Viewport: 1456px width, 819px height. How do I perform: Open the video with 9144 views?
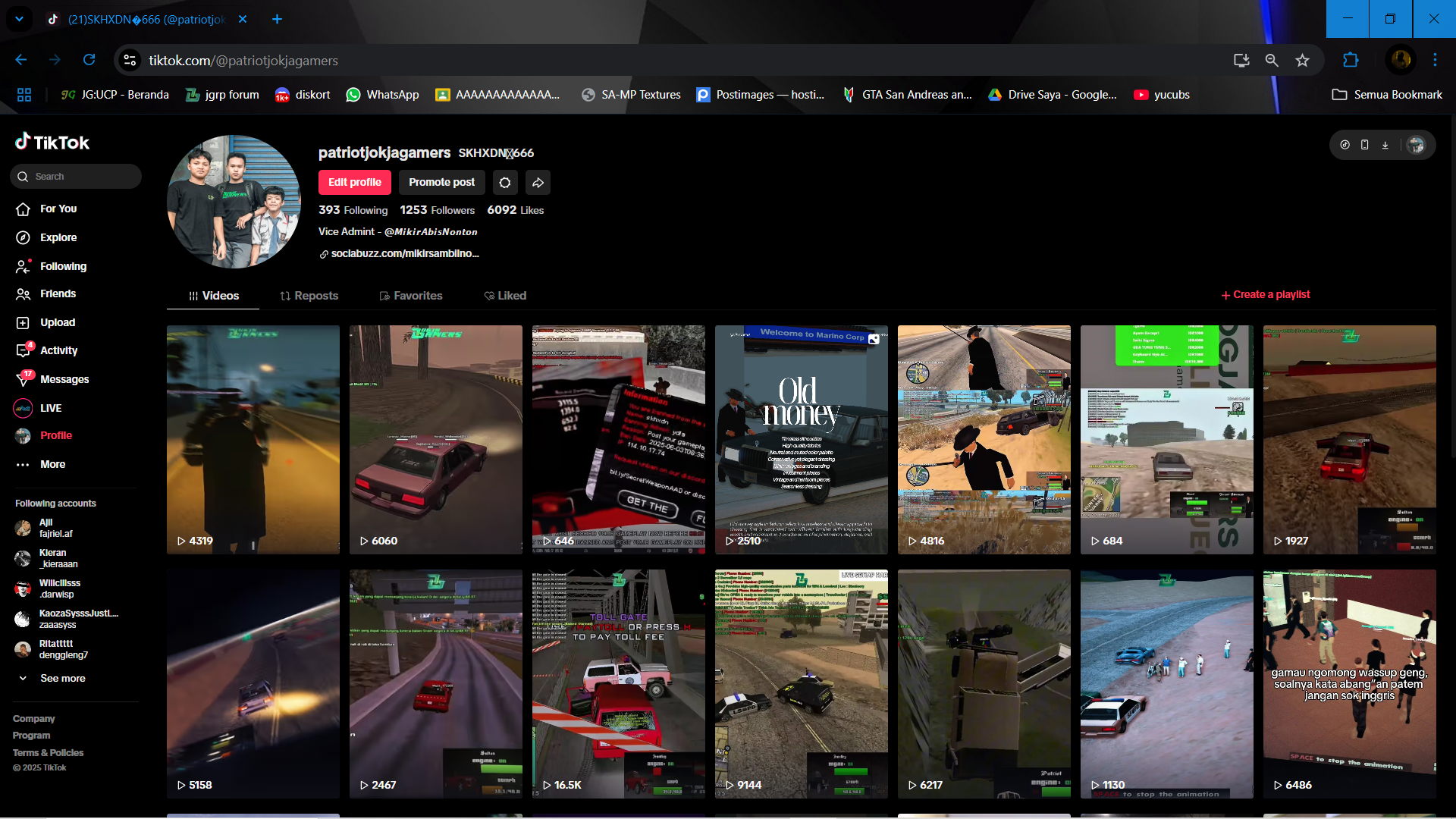(802, 684)
